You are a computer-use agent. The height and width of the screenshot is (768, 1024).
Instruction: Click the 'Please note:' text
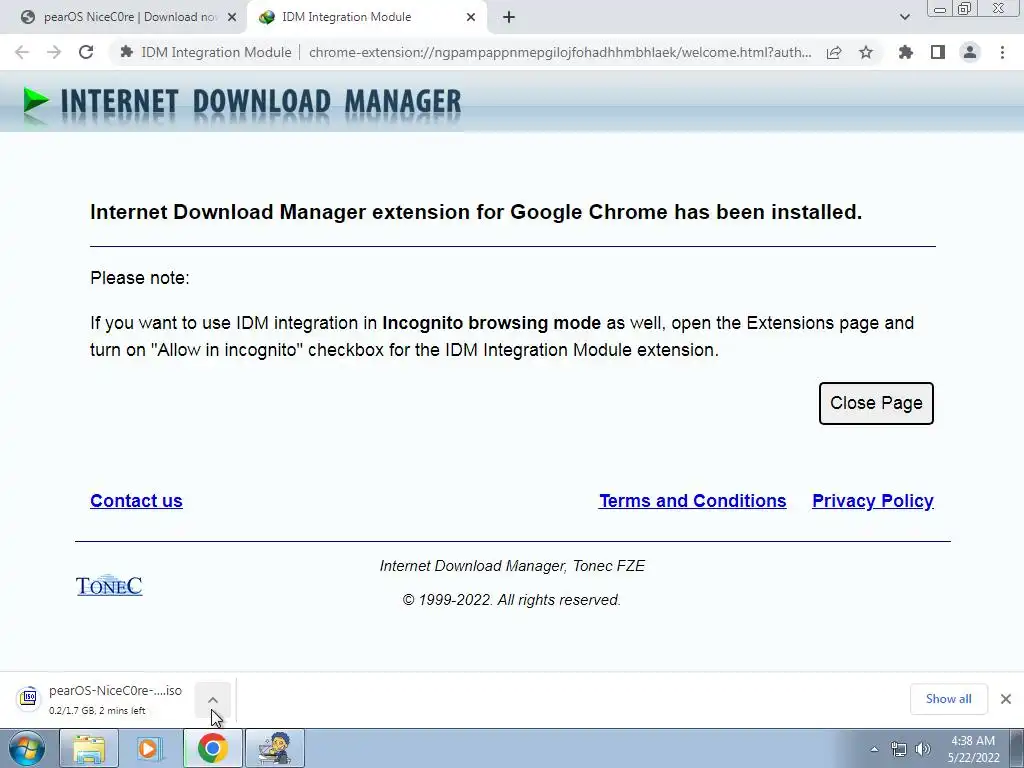[x=140, y=278]
